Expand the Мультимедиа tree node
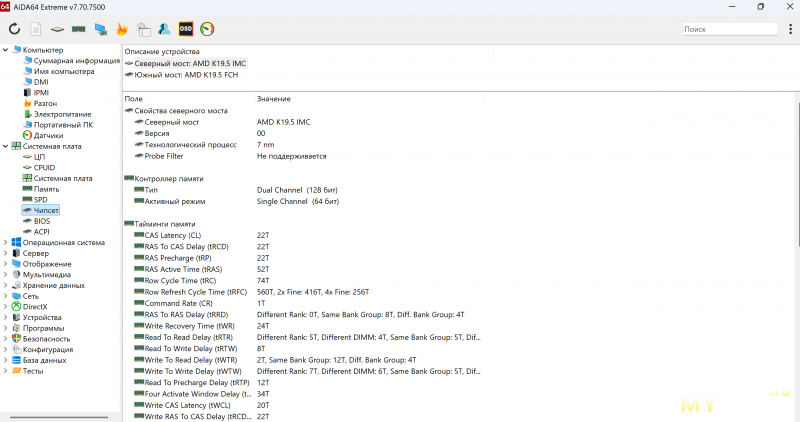The width and height of the screenshot is (800, 422). (6, 274)
